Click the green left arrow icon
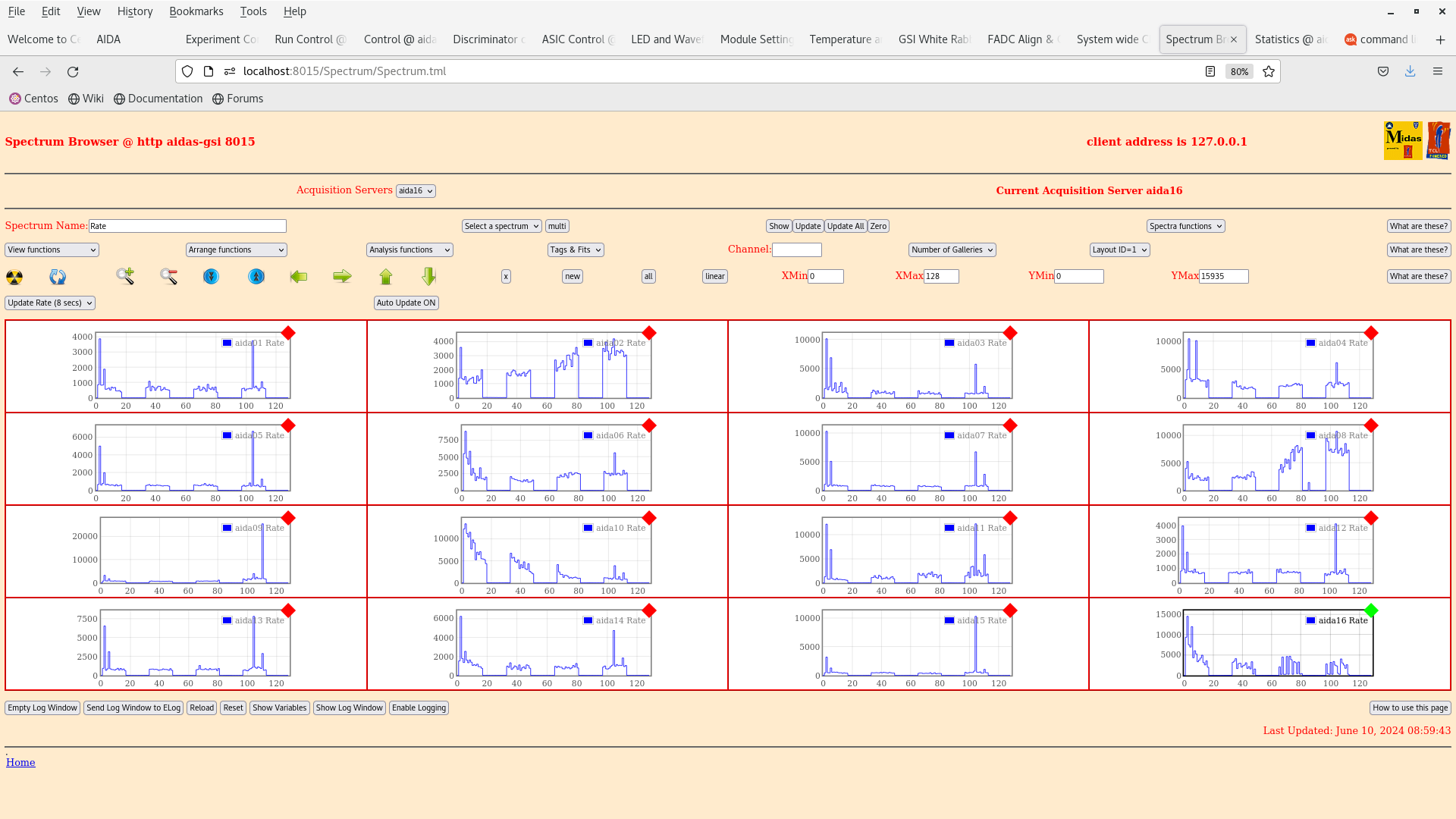Viewport: 1456px width, 819px height. click(299, 277)
